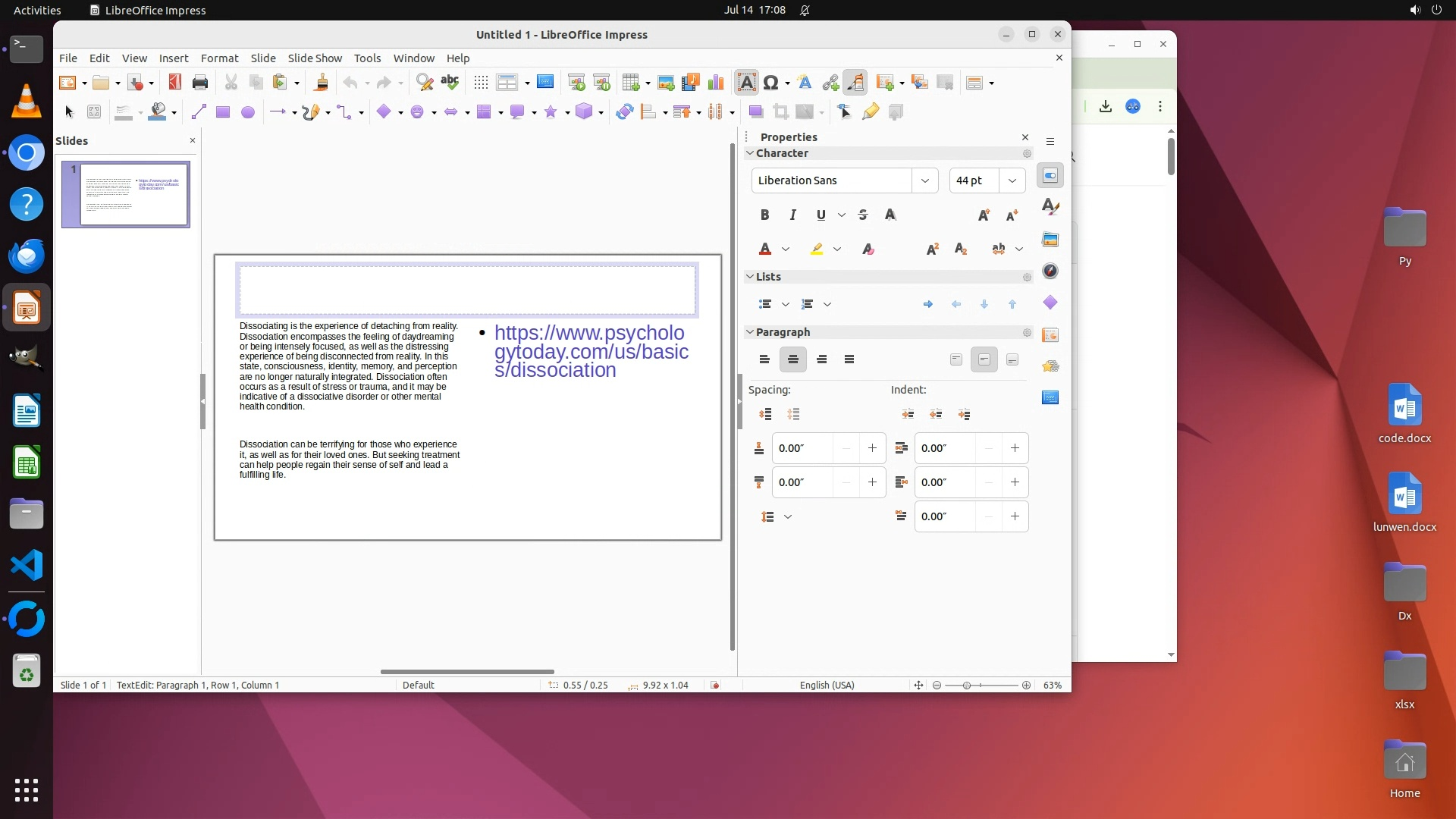Run spelling check from the toolbar

click(450, 83)
